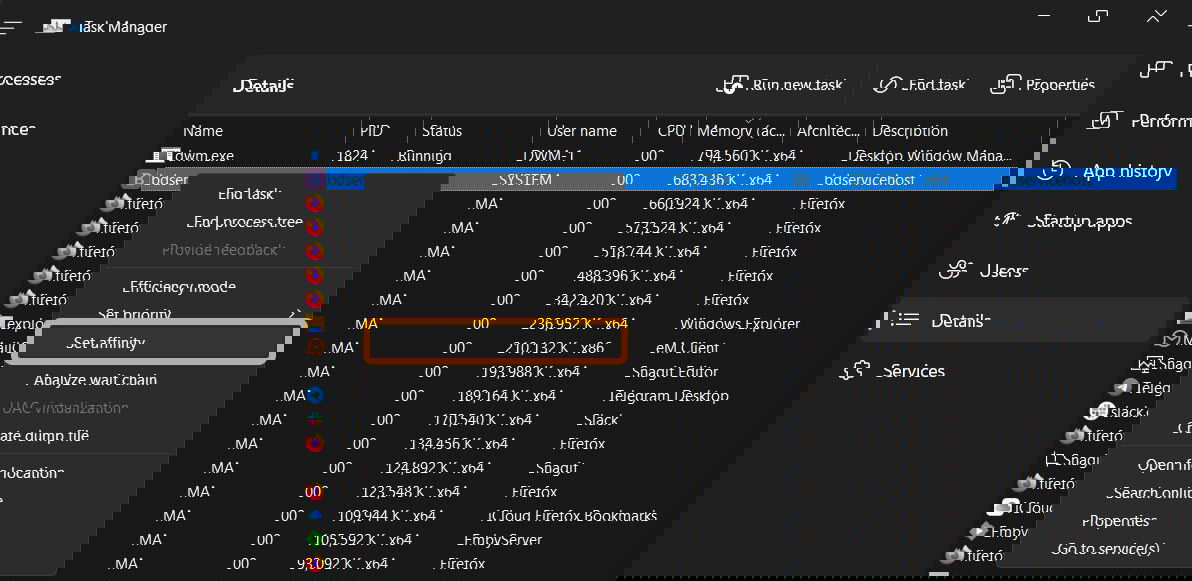Viewport: 1192px width, 581px height.
Task: Open the hamburger navigation menu
Action: pyautogui.click(x=11, y=27)
